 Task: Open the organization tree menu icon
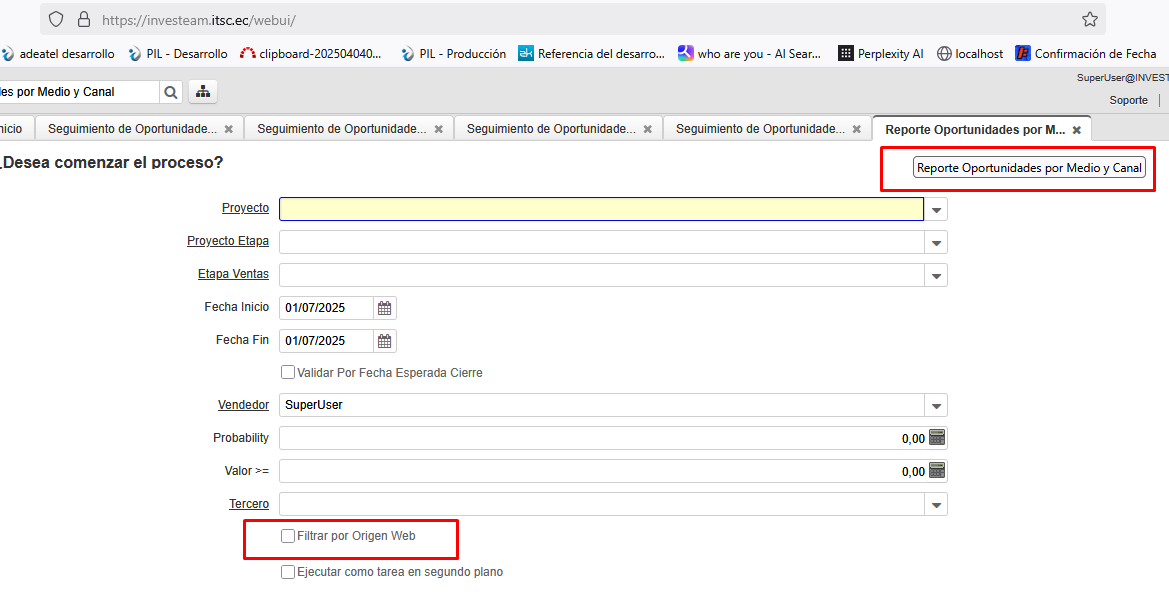(x=203, y=92)
